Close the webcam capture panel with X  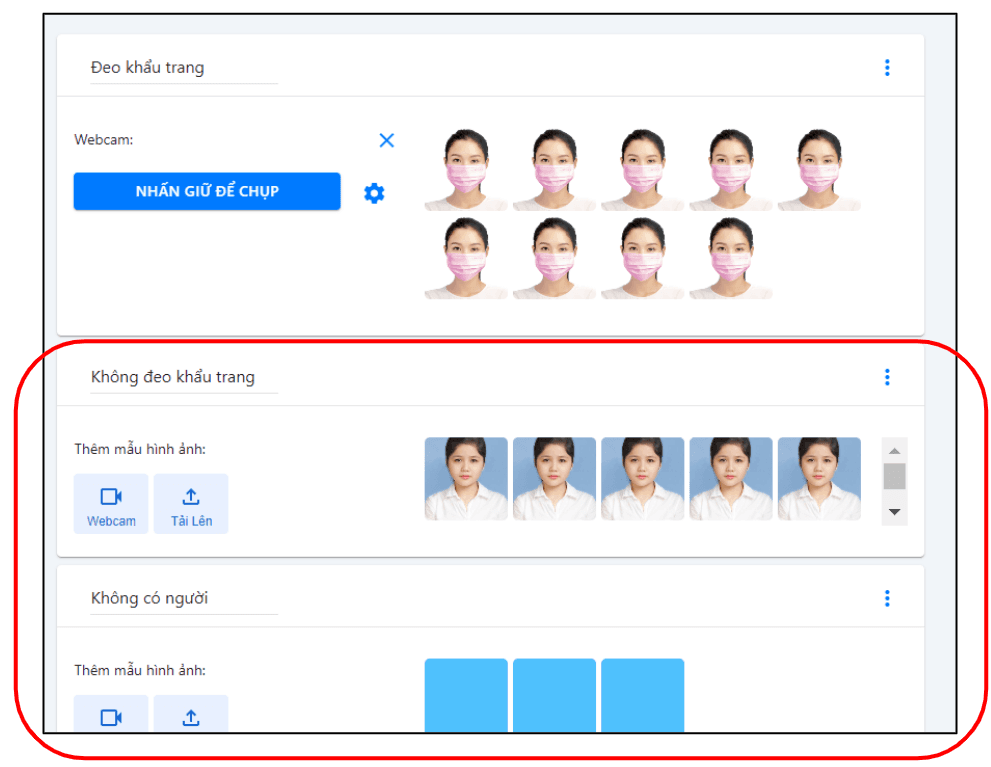pos(387,141)
